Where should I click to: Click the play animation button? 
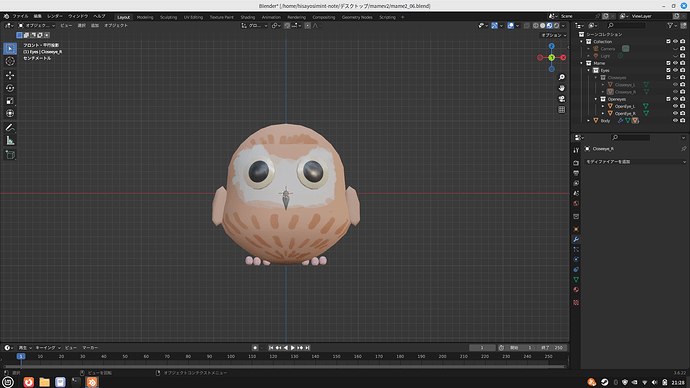pos(293,348)
